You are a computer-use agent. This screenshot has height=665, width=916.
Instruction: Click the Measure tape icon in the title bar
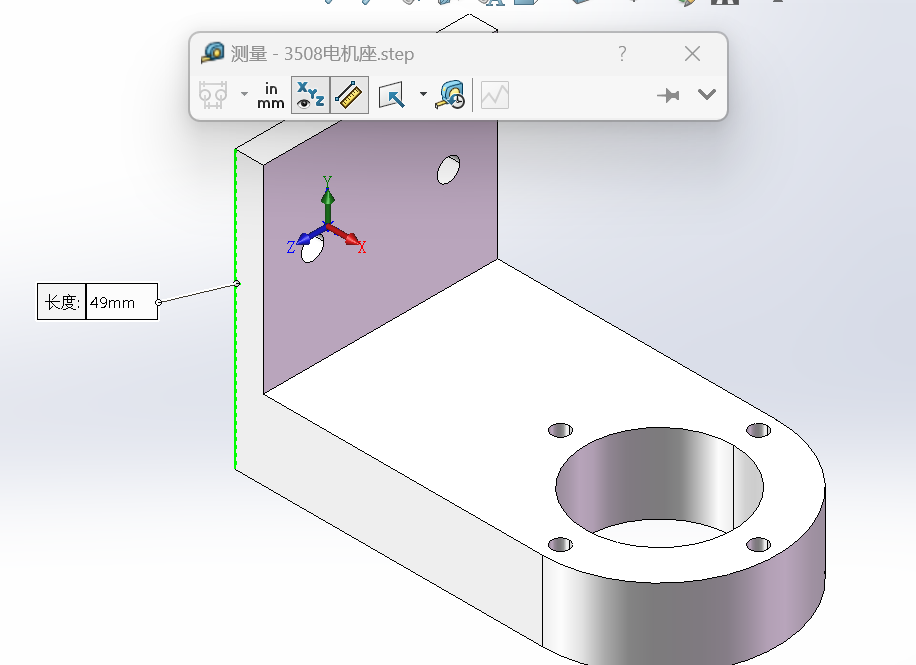(x=213, y=53)
